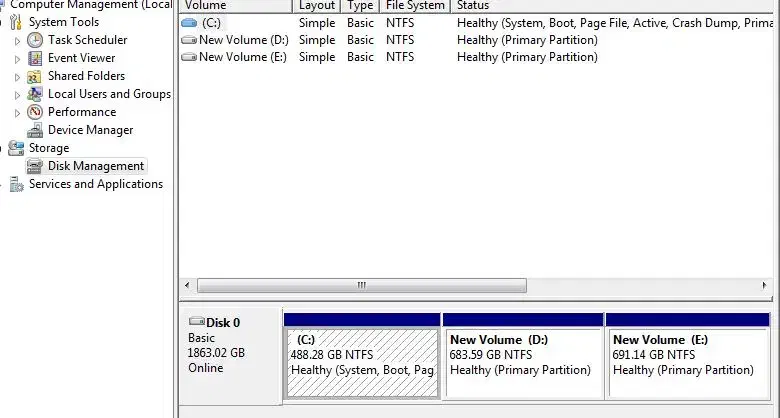This screenshot has width=780, height=418.
Task: Click the Local Users and Groups icon
Action: click(x=35, y=94)
